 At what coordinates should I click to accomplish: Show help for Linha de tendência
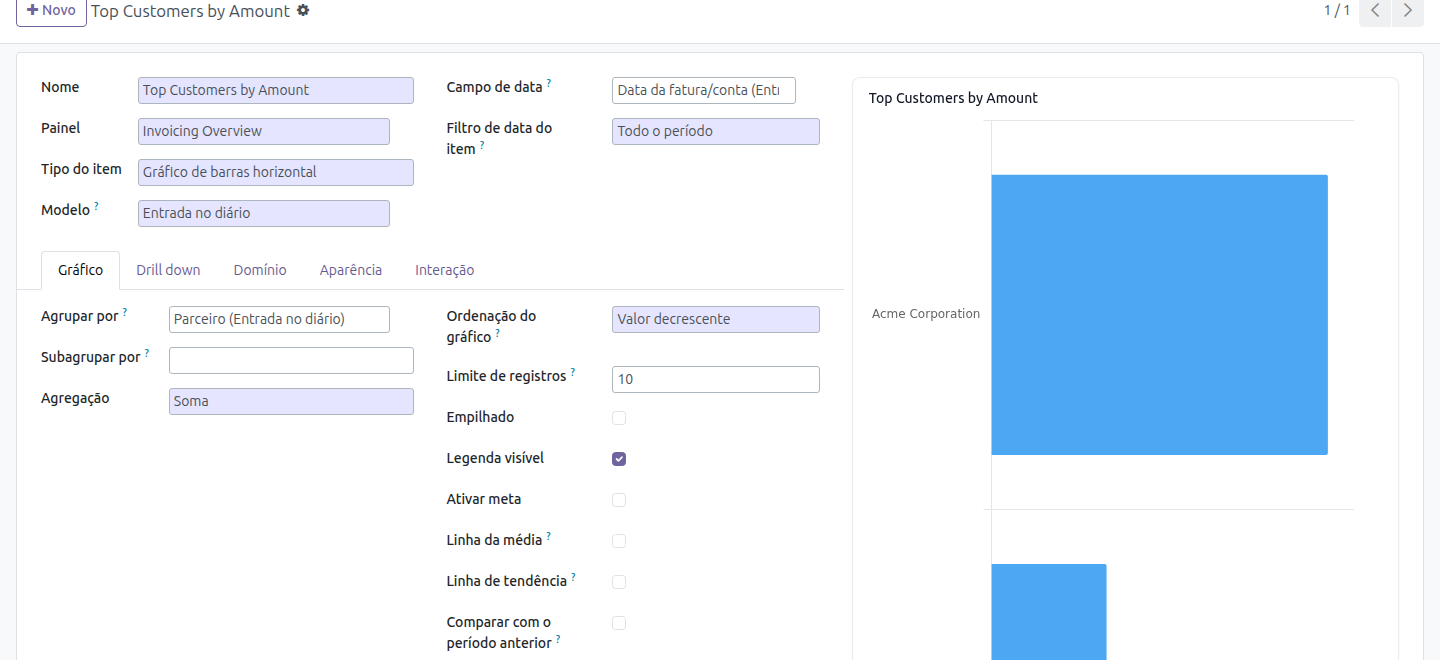click(574, 577)
